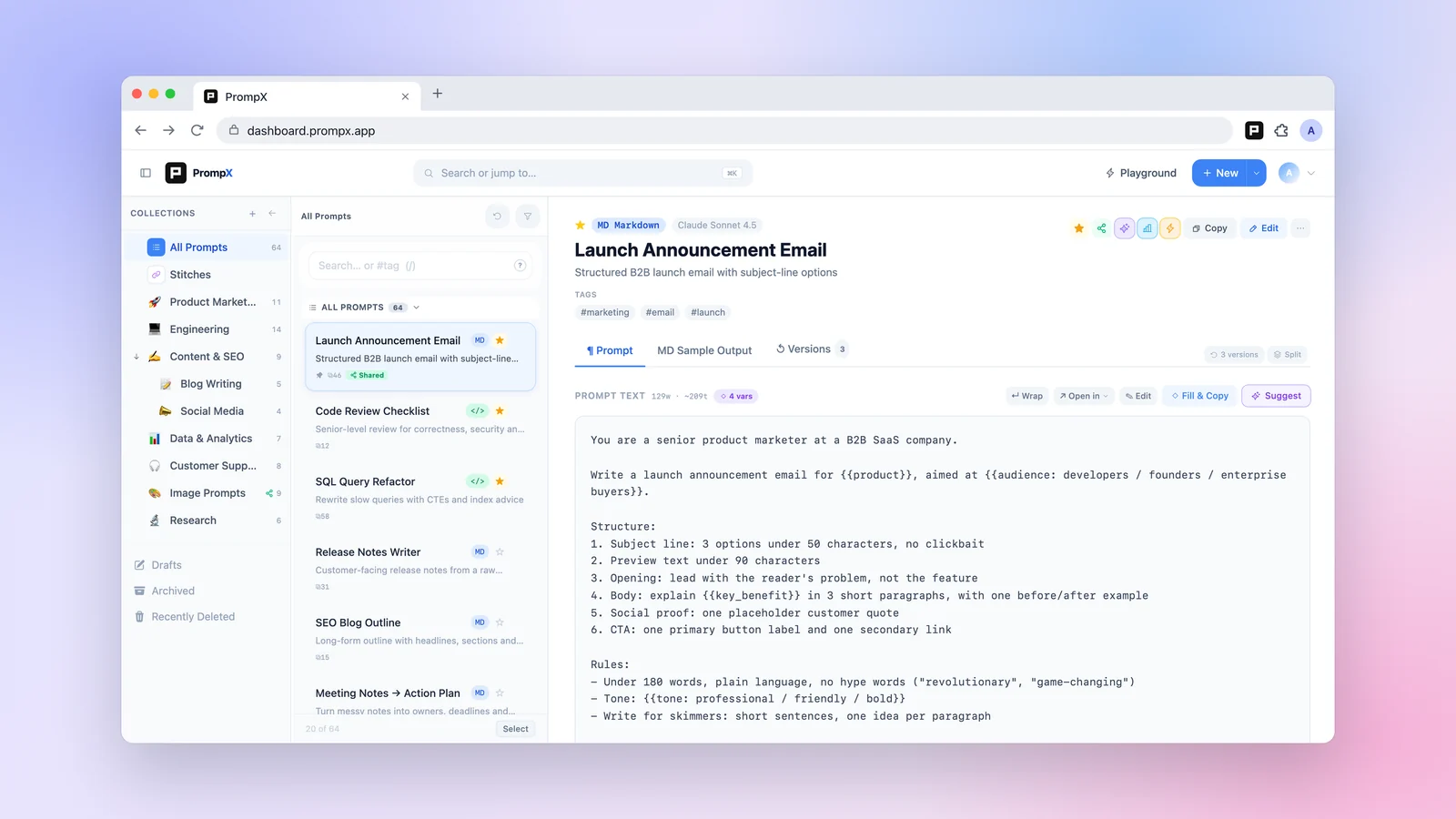
Task: Click the Suggest button
Action: point(1276,396)
